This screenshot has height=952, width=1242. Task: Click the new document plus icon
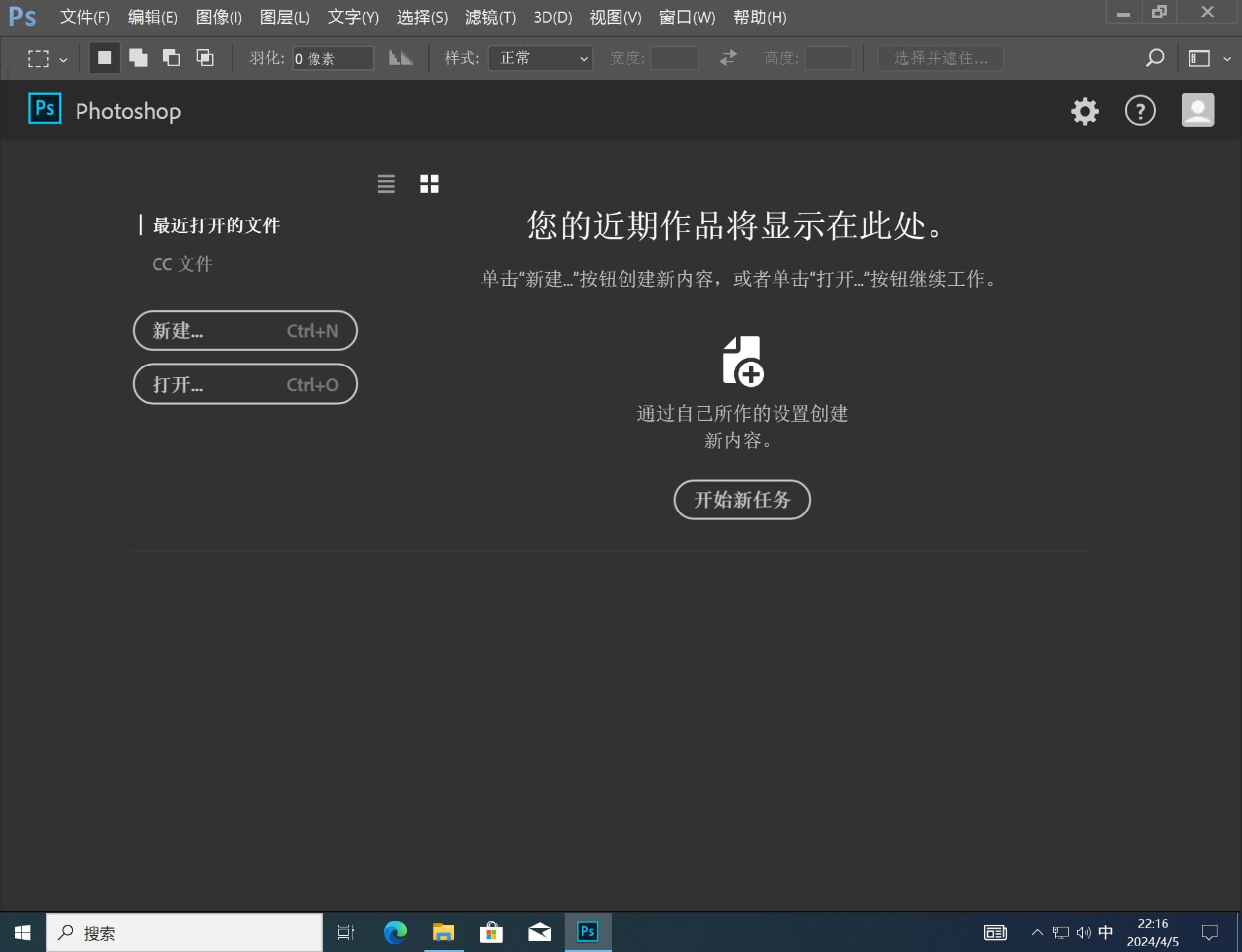tap(743, 361)
